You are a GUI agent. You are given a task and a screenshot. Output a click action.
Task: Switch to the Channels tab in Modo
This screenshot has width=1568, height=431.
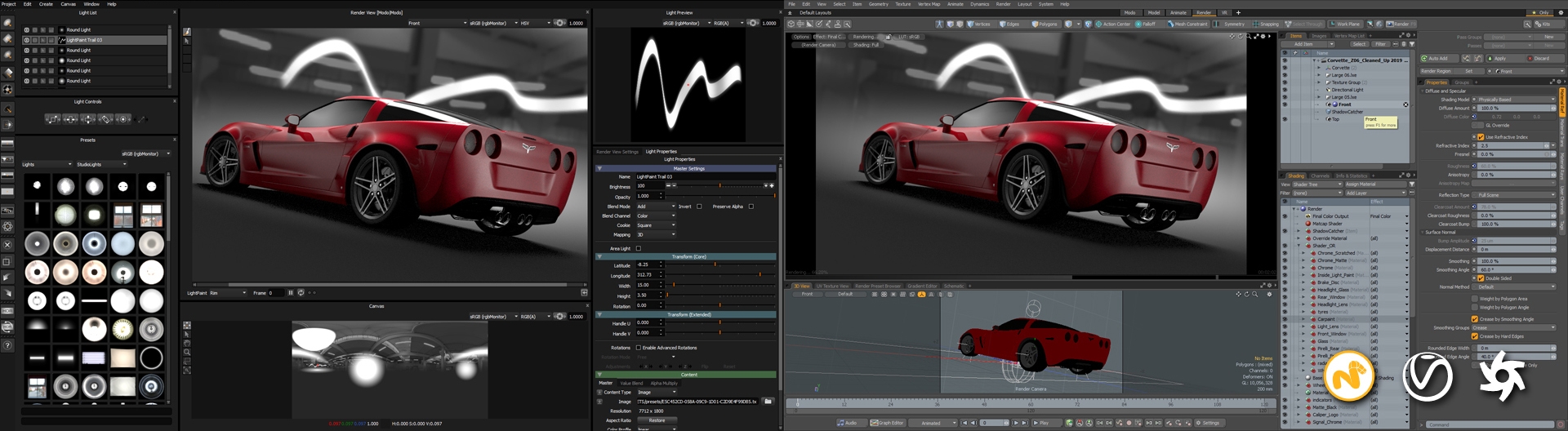[x=1321, y=176]
